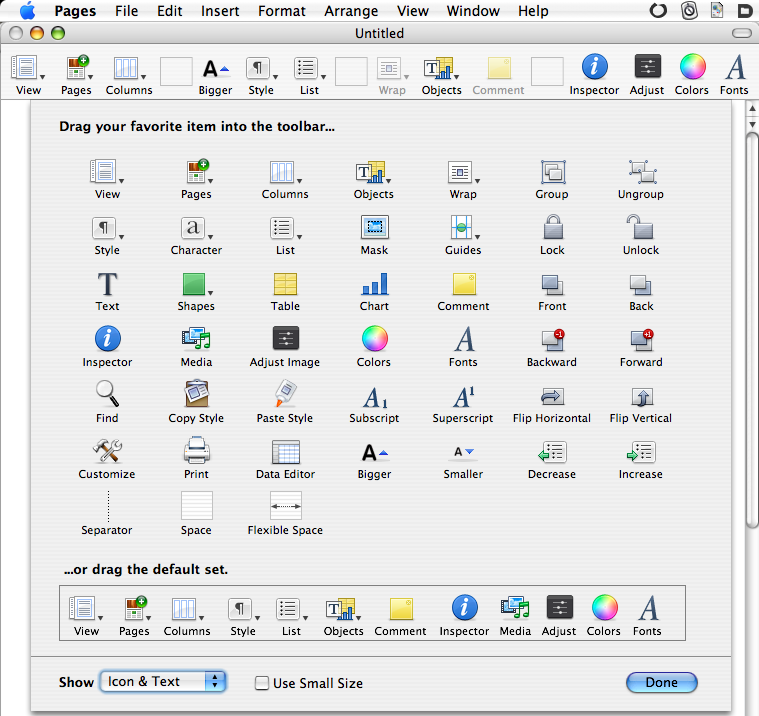Screen dimensions: 759x716
Task: Select the Flip Horizontal icon
Action: [x=552, y=396]
